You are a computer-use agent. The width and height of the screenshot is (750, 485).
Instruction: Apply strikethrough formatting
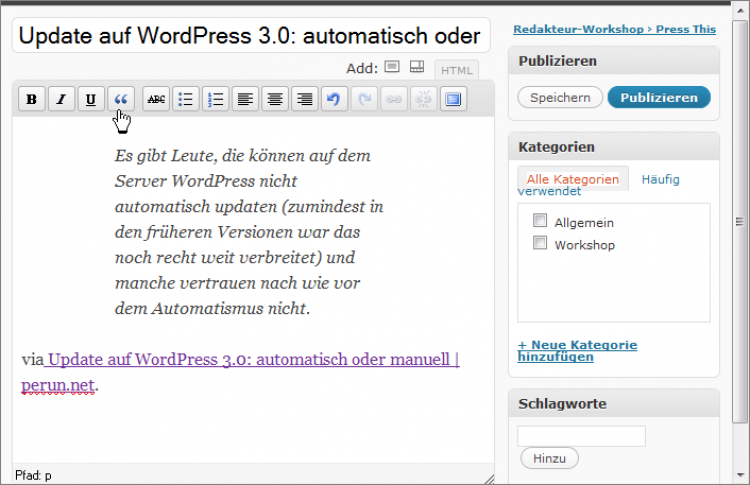[156, 99]
